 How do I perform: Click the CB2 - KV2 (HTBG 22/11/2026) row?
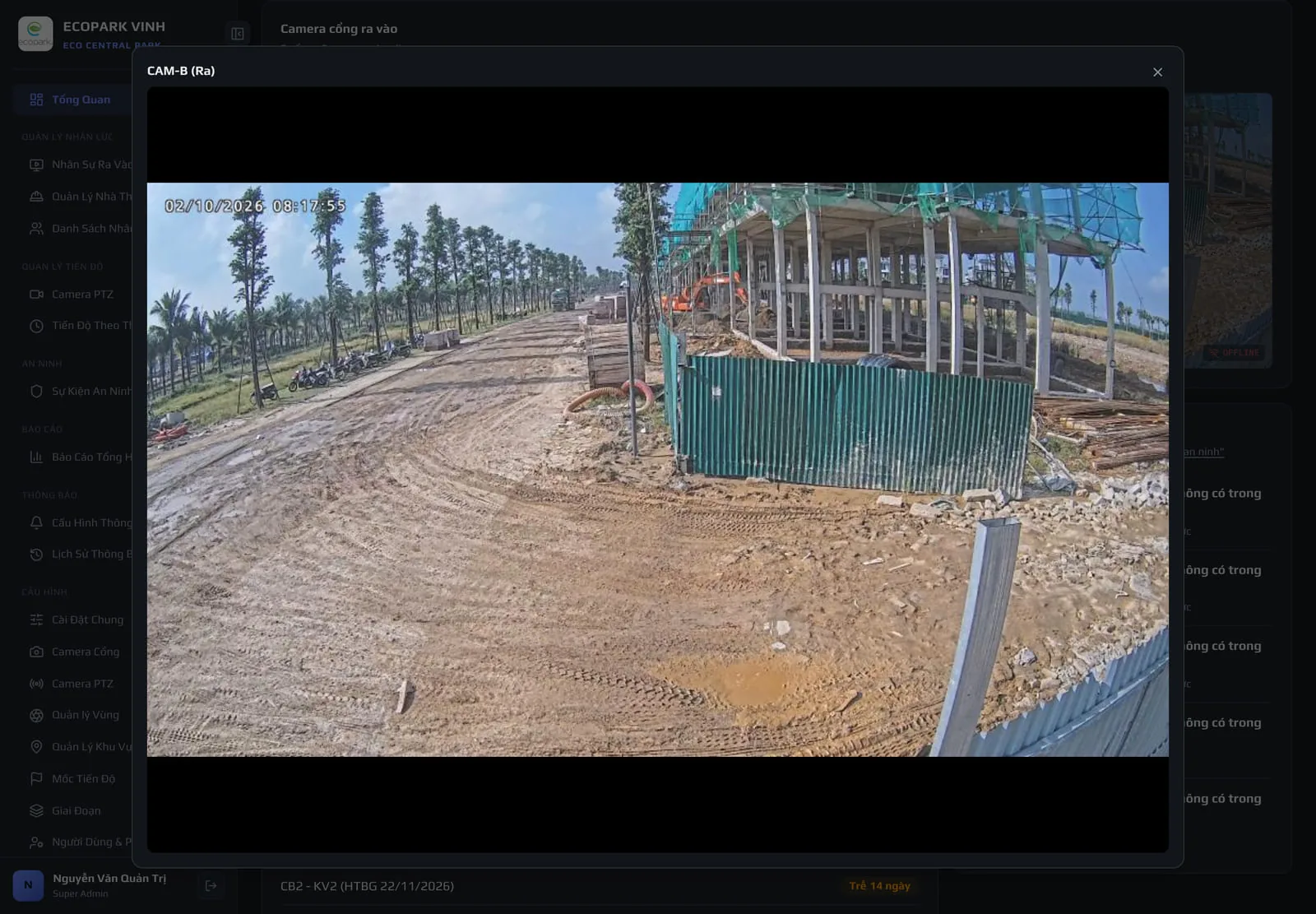599,886
